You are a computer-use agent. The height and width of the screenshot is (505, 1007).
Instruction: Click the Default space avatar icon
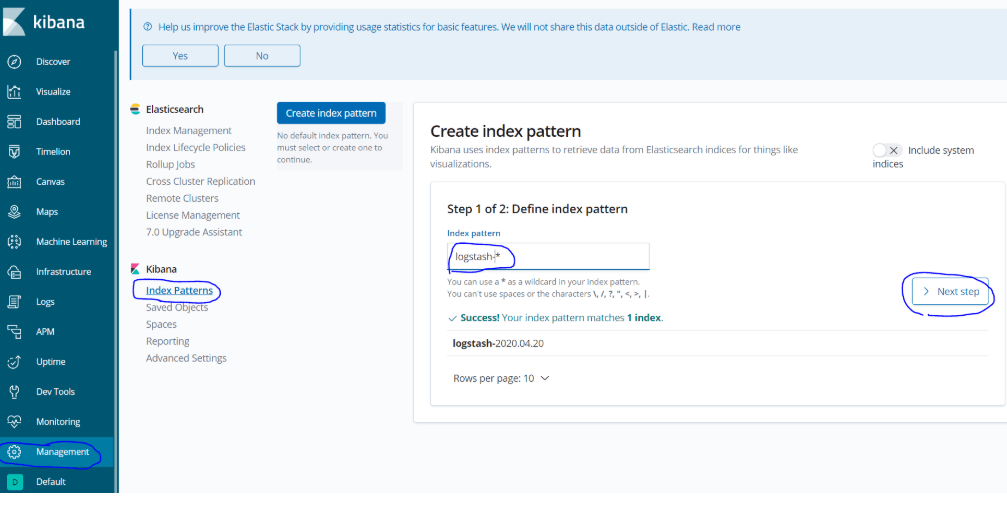[14, 482]
